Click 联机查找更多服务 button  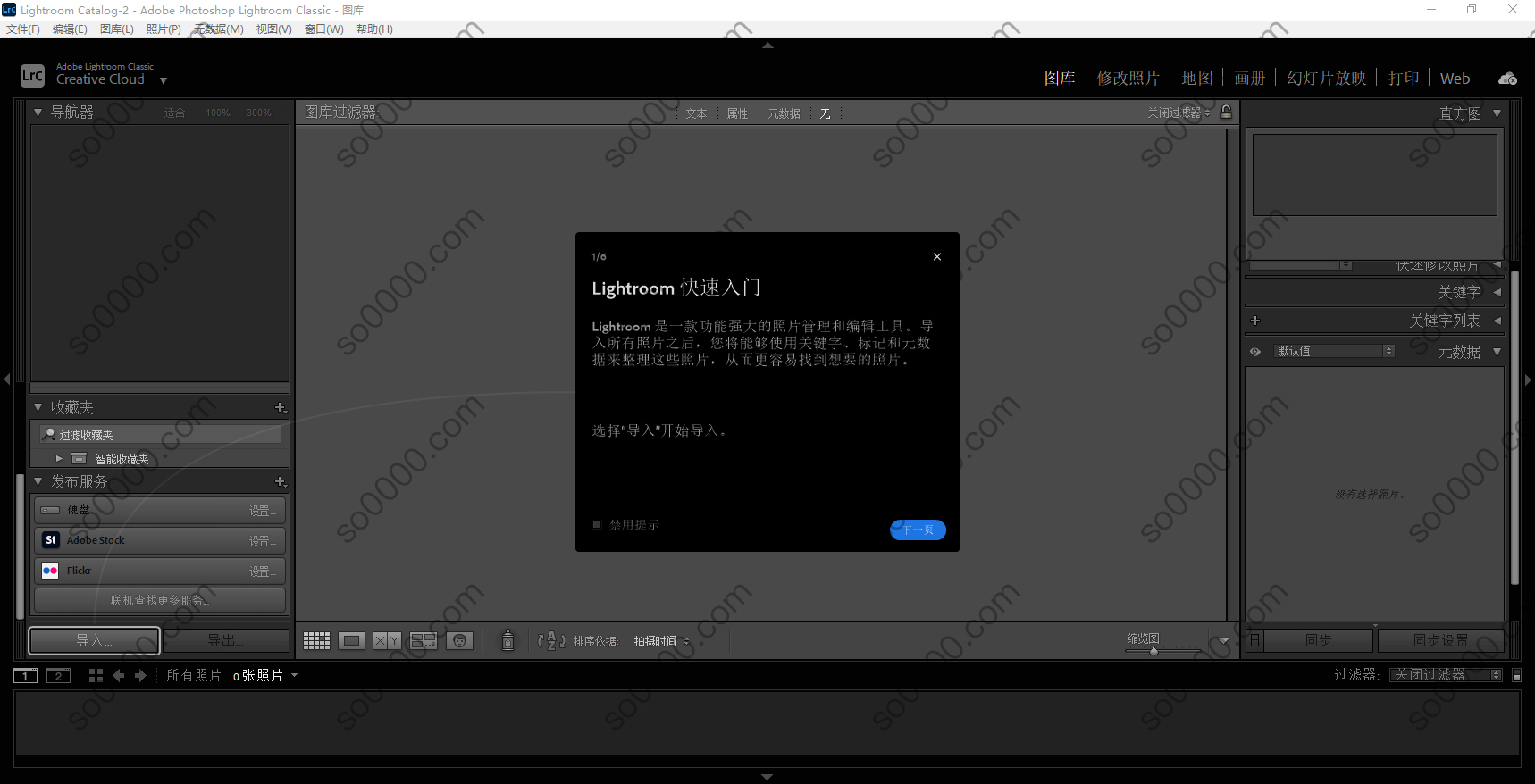[160, 600]
